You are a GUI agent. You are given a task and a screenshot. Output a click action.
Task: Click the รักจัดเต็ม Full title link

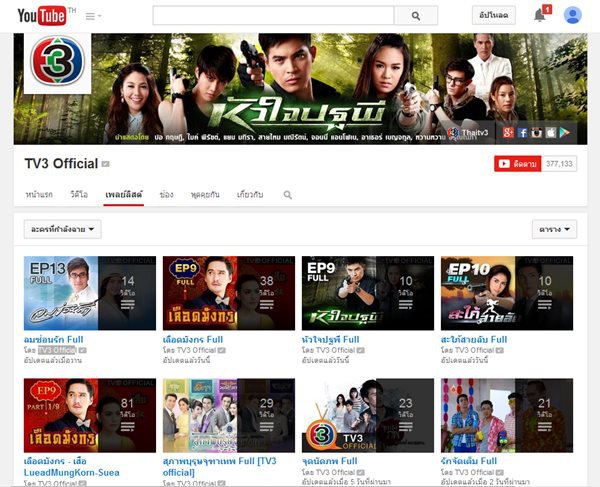point(469,461)
